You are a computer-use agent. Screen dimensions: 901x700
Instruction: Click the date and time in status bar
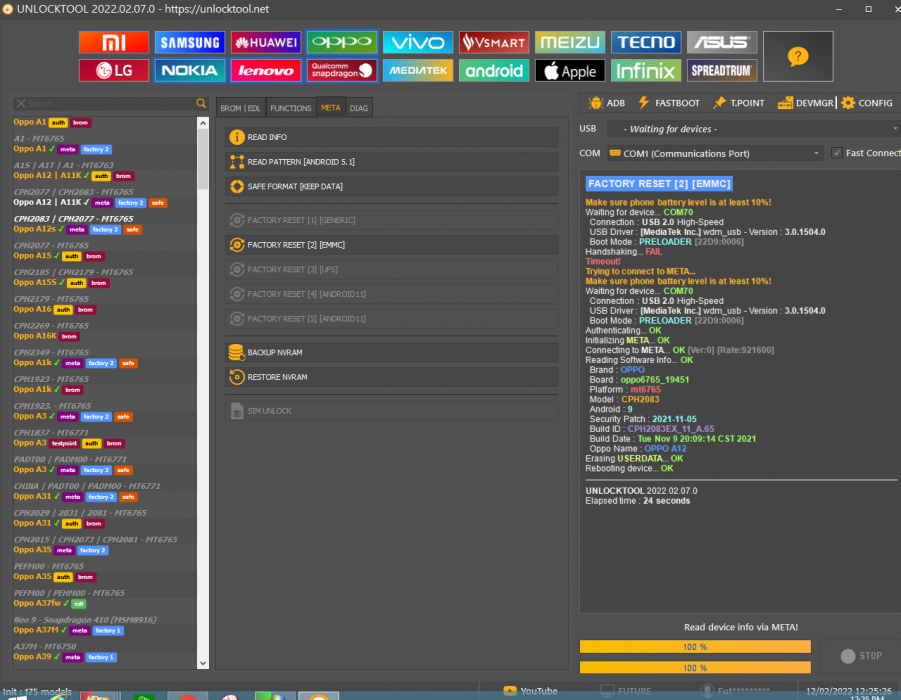[849, 691]
